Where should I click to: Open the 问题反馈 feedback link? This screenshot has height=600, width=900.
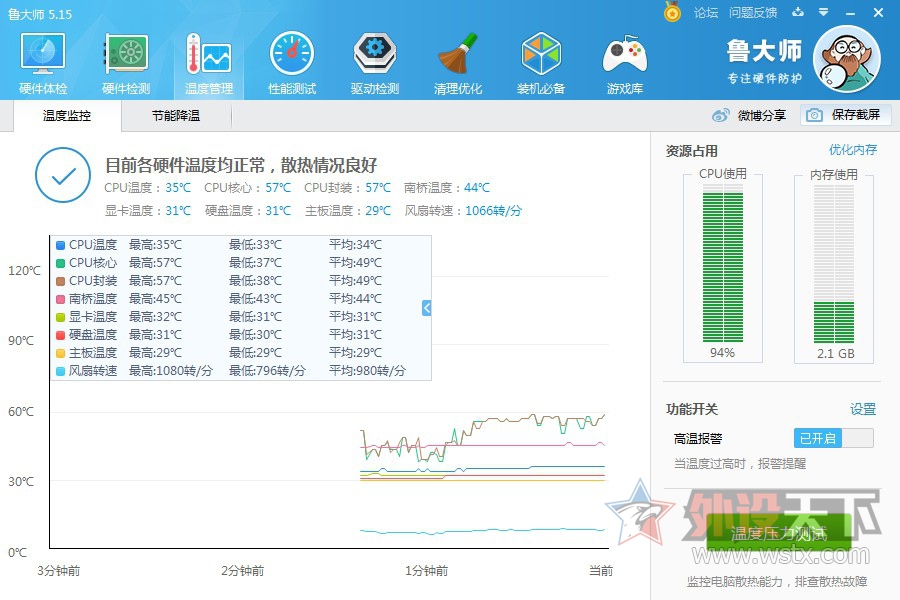click(753, 12)
